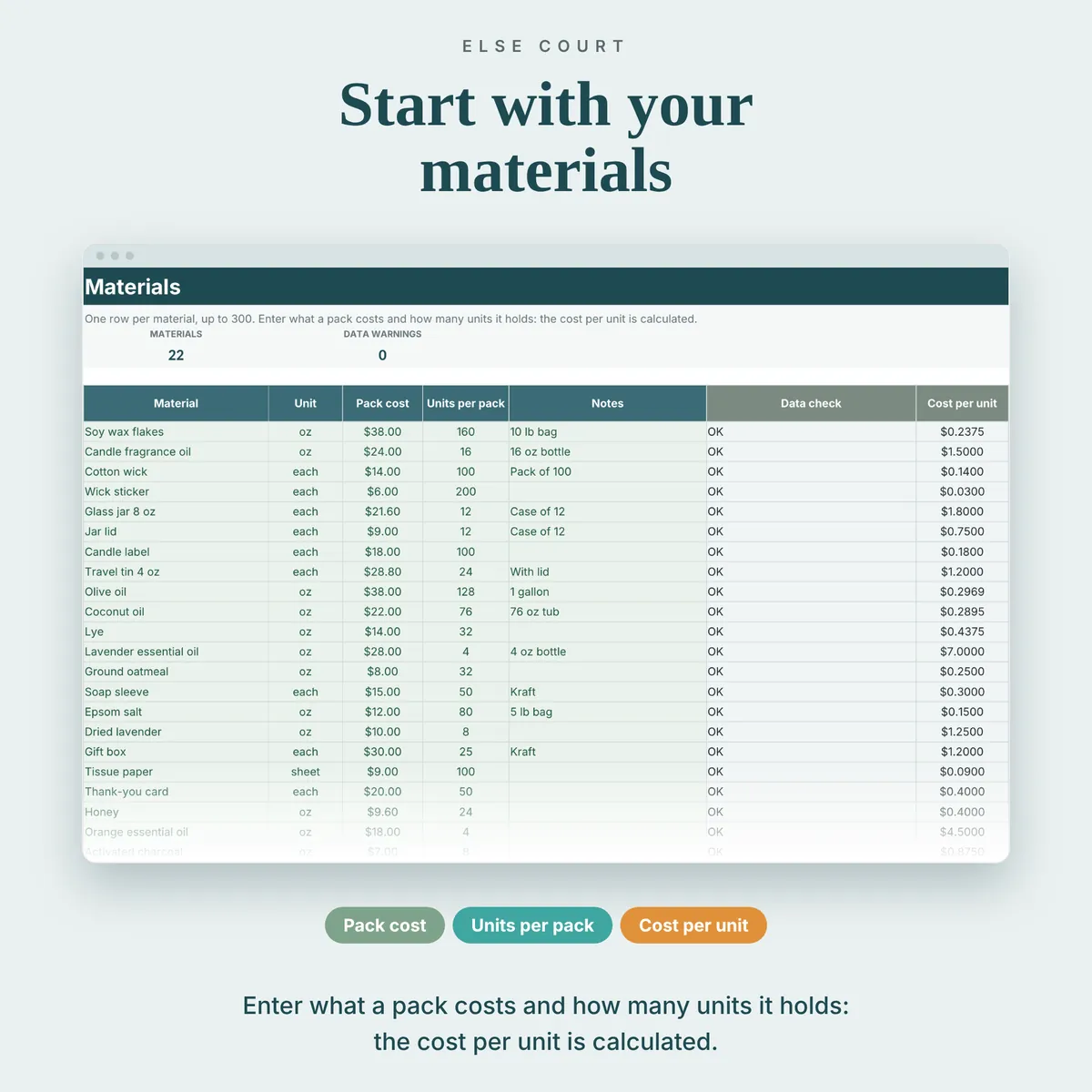
Task: Select the Material column header
Action: pyautogui.click(x=176, y=403)
